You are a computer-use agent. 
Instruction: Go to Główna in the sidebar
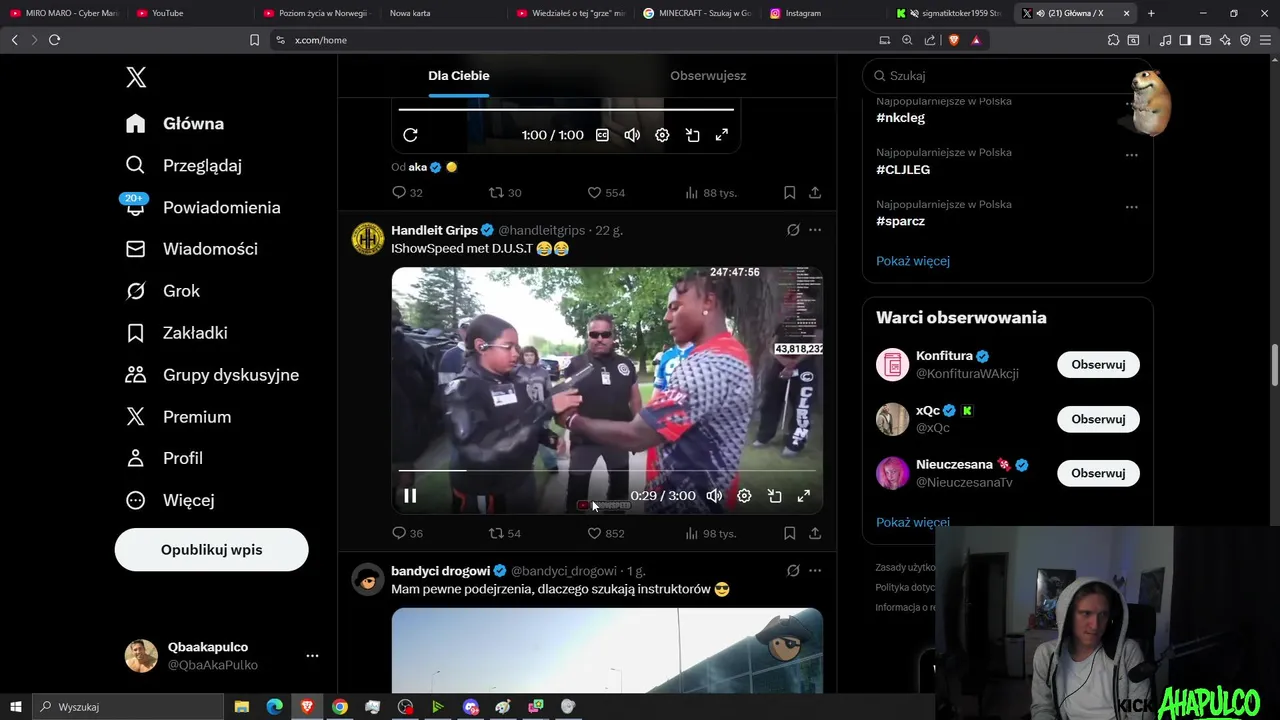[x=175, y=123]
